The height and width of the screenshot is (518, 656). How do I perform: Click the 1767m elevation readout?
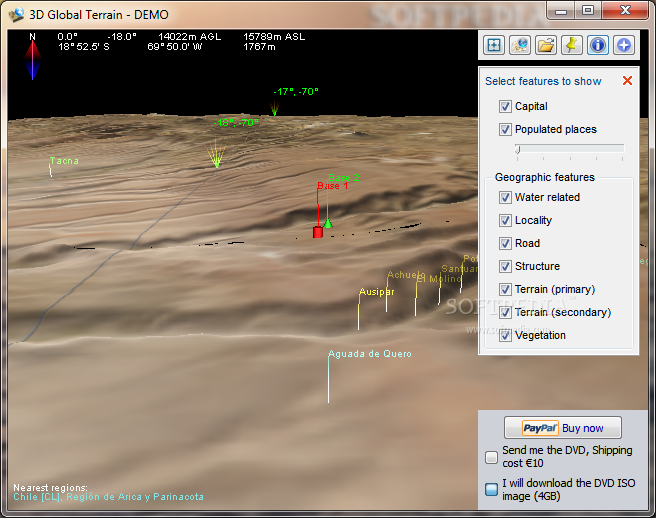(259, 47)
